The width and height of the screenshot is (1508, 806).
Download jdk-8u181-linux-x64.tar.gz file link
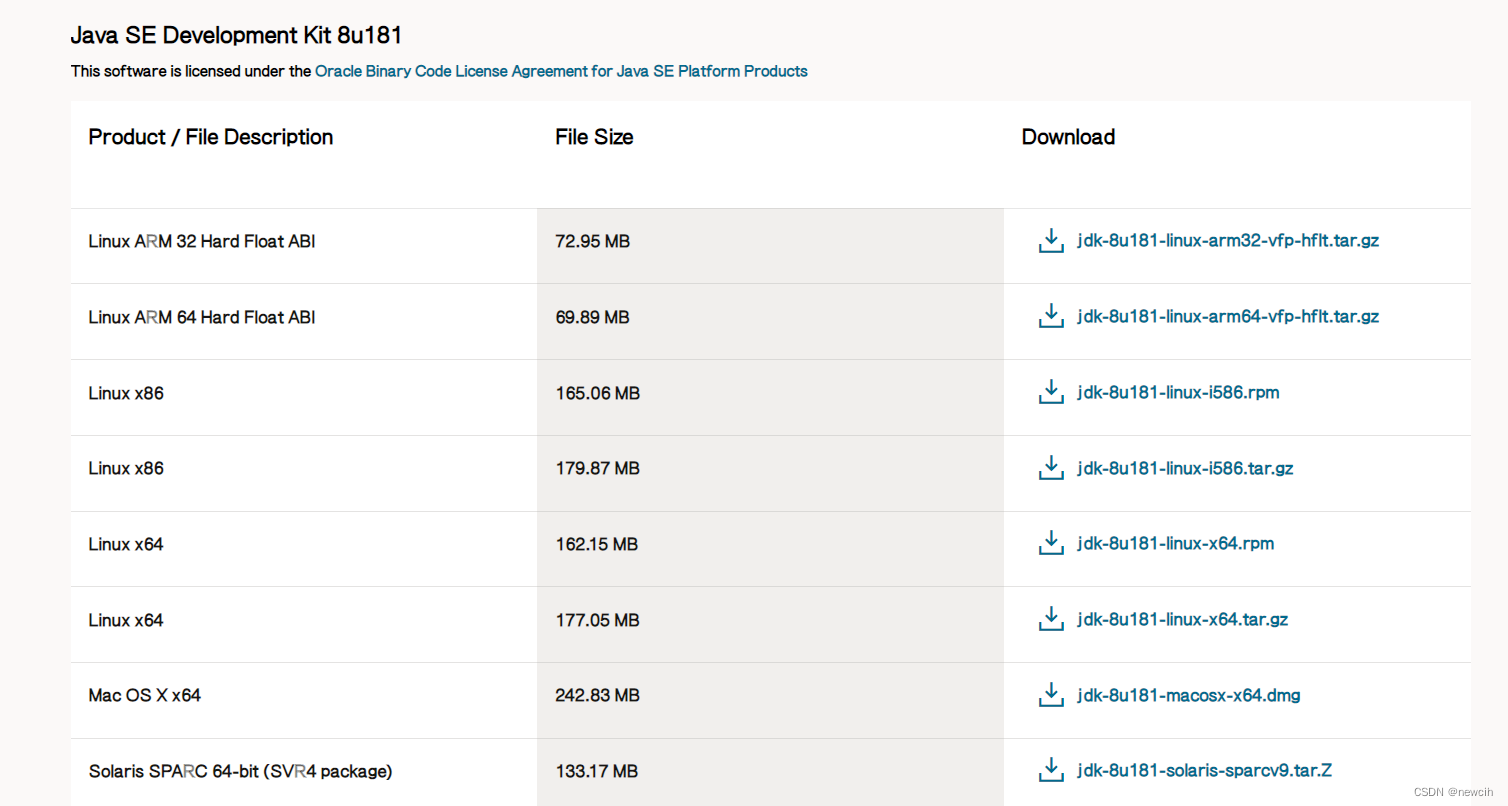pyautogui.click(x=1182, y=619)
